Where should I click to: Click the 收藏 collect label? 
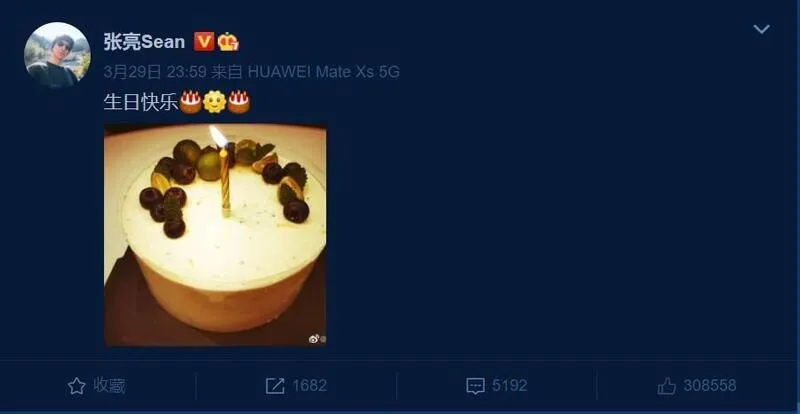coord(109,385)
